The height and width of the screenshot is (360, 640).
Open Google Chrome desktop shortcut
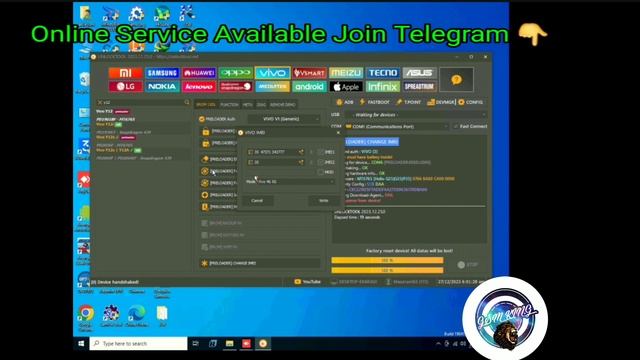click(x=86, y=317)
